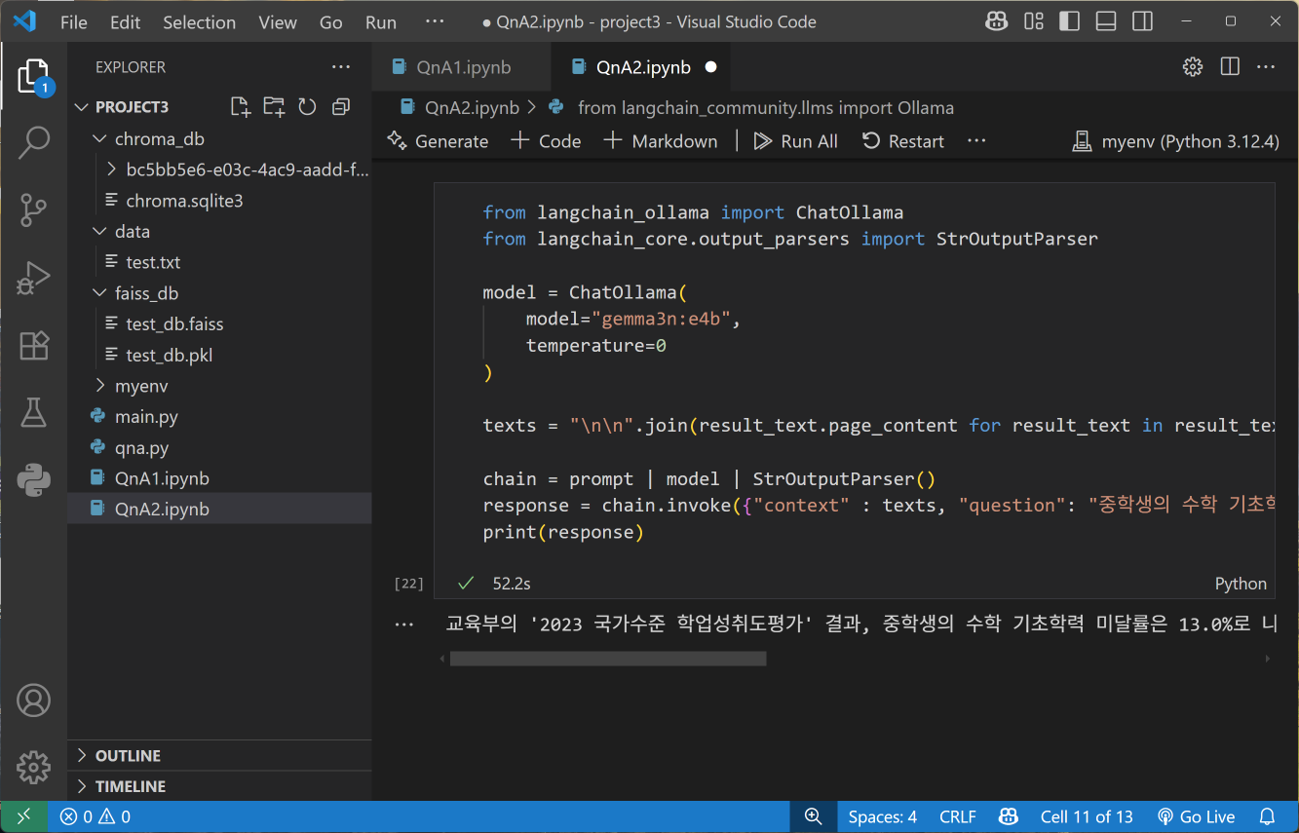Toggle the bottom panel
This screenshot has height=833, width=1299.
click(x=1106, y=21)
